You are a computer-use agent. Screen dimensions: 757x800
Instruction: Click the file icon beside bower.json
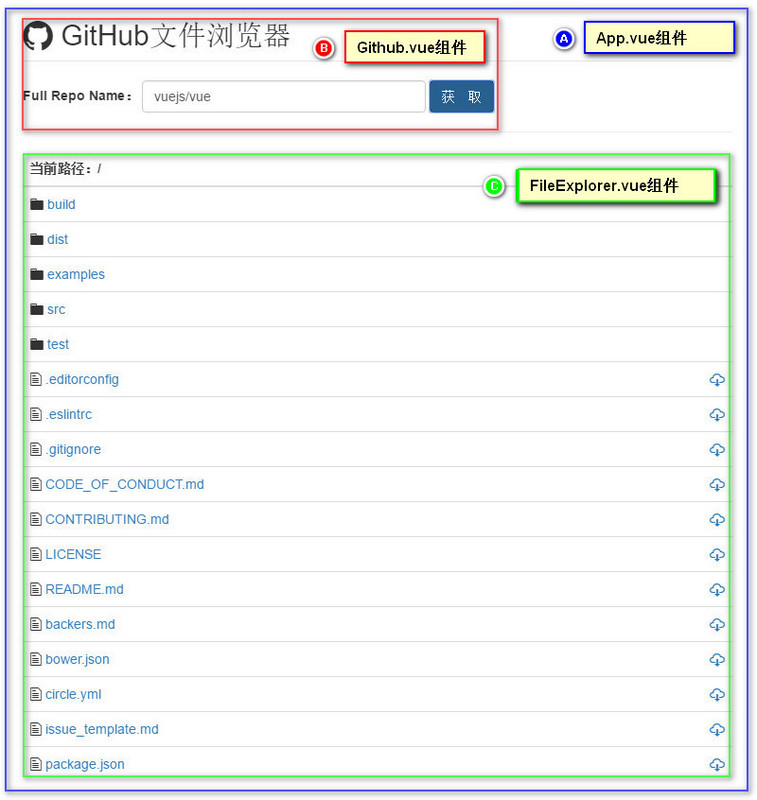[36, 659]
